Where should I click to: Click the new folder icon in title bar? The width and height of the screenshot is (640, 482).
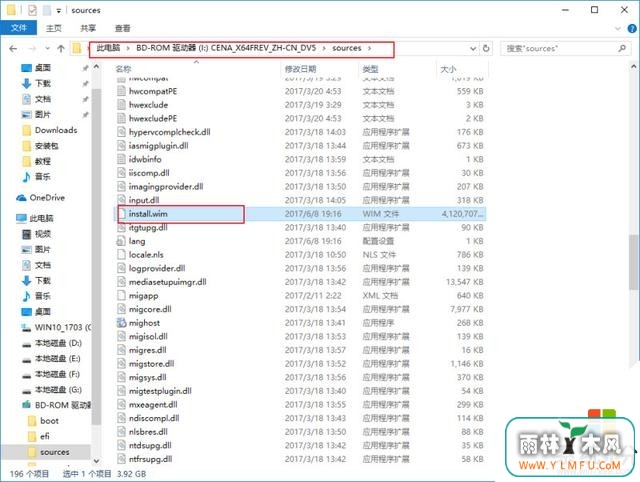pos(47,10)
